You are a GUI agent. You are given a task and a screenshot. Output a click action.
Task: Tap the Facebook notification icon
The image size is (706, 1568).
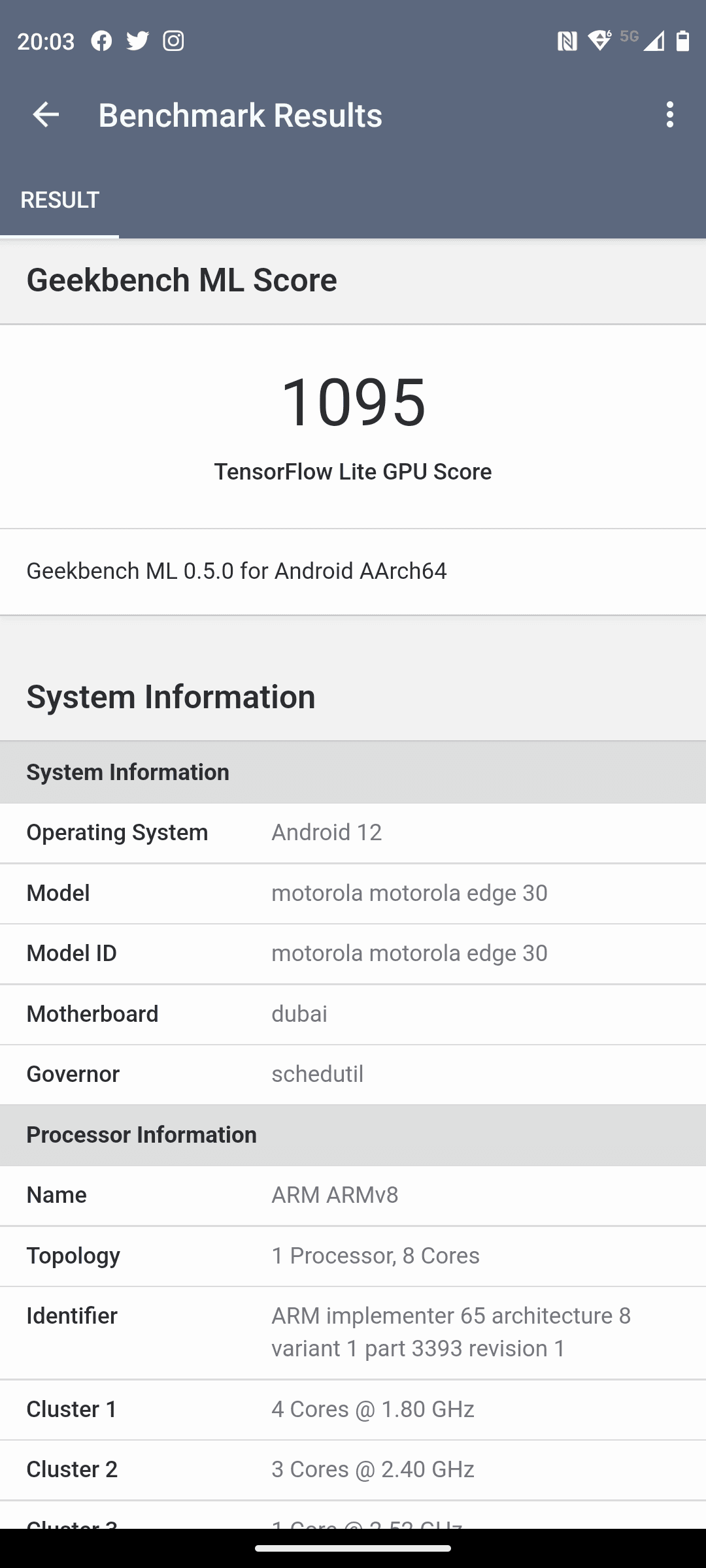[x=101, y=41]
